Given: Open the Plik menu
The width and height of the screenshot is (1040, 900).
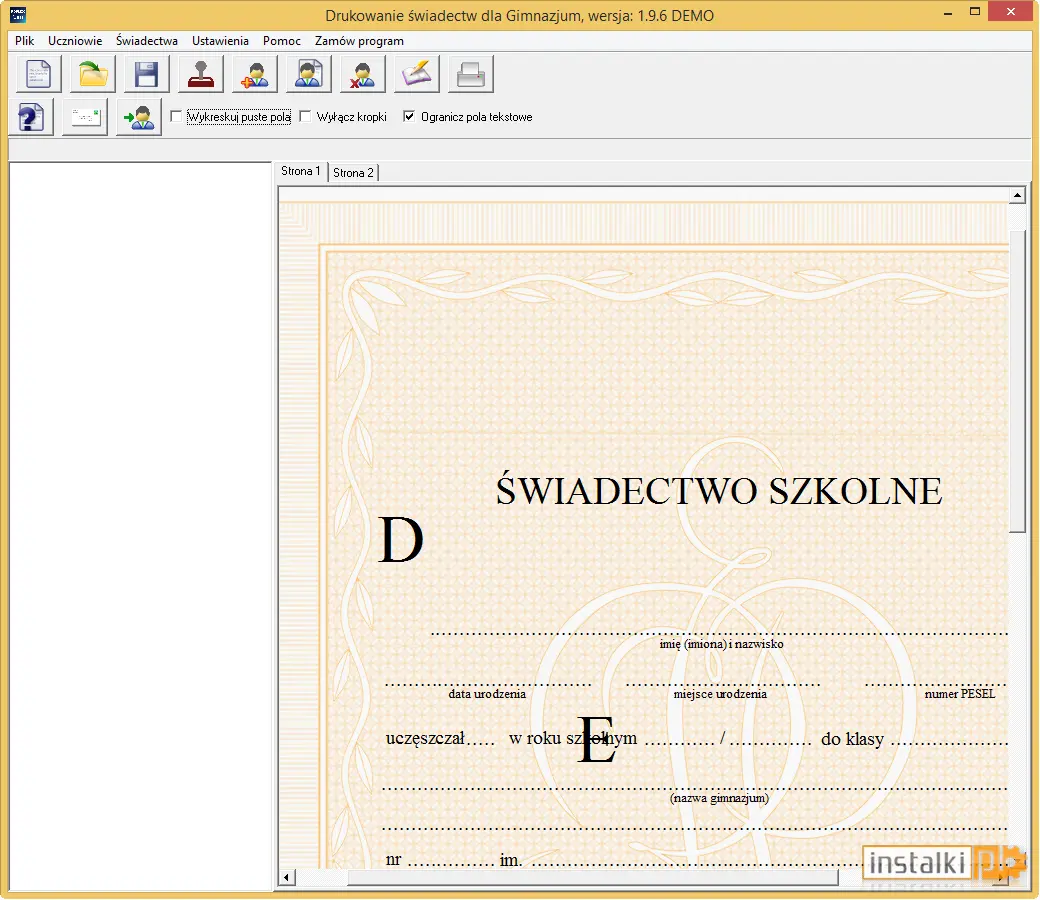Looking at the screenshot, I should pos(25,40).
